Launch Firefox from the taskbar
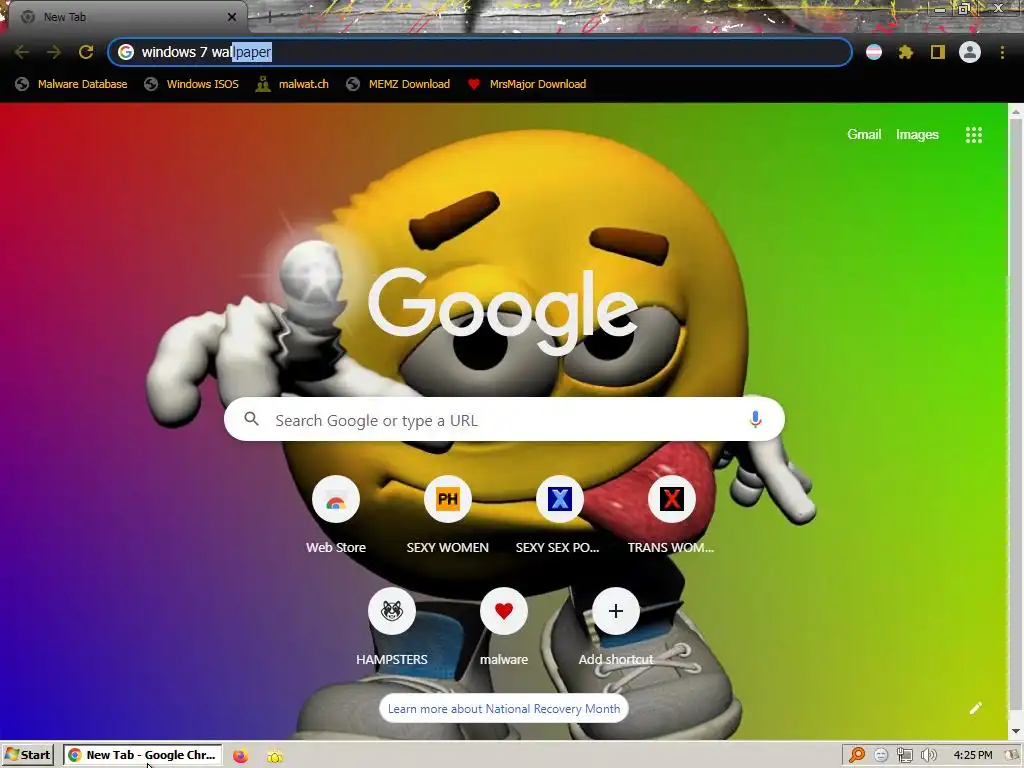The height and width of the screenshot is (768, 1024). 240,756
